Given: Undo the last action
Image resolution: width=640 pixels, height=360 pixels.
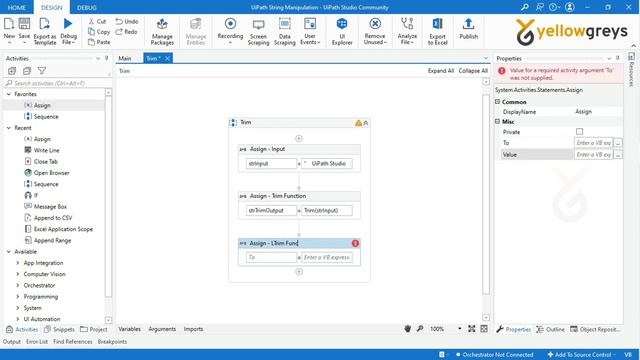Looking at the screenshot, I should click(x=127, y=21).
